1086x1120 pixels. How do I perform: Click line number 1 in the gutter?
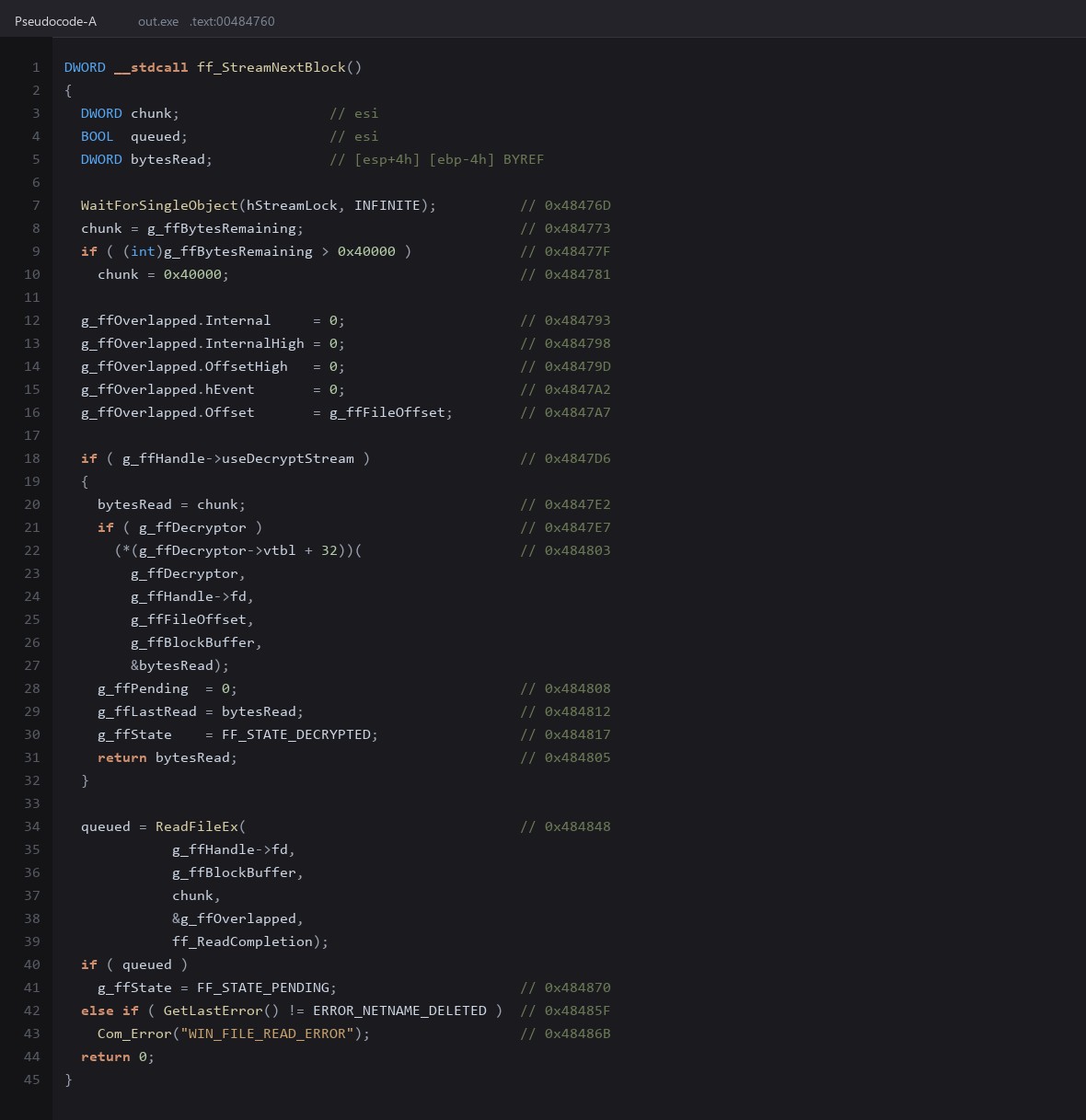36,67
